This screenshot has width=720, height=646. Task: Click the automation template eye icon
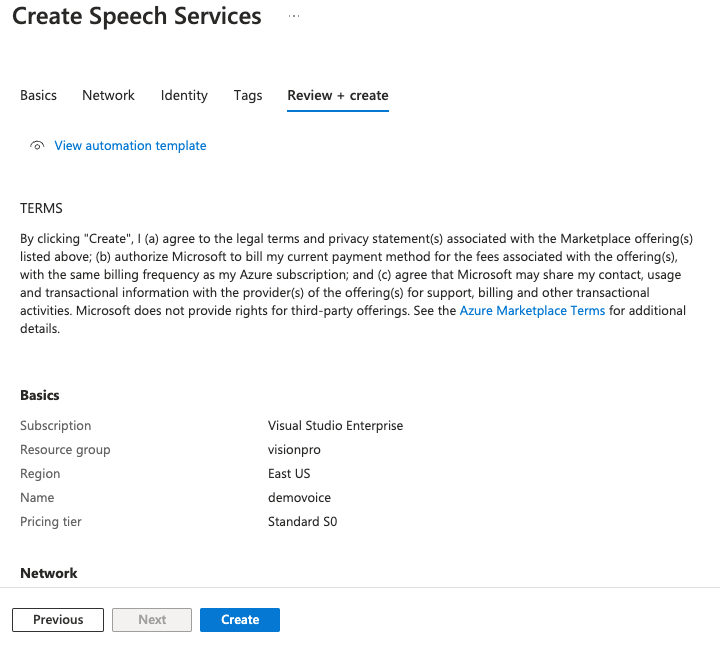point(37,146)
